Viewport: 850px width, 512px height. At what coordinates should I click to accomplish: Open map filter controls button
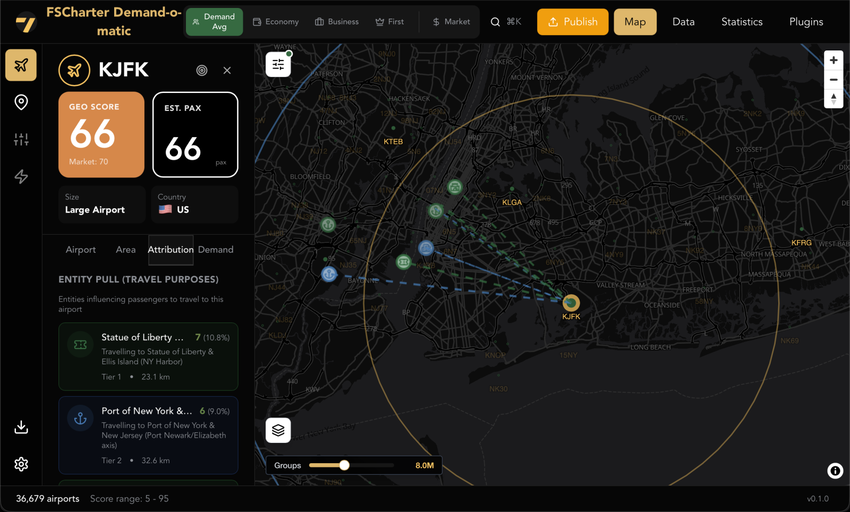click(x=278, y=64)
